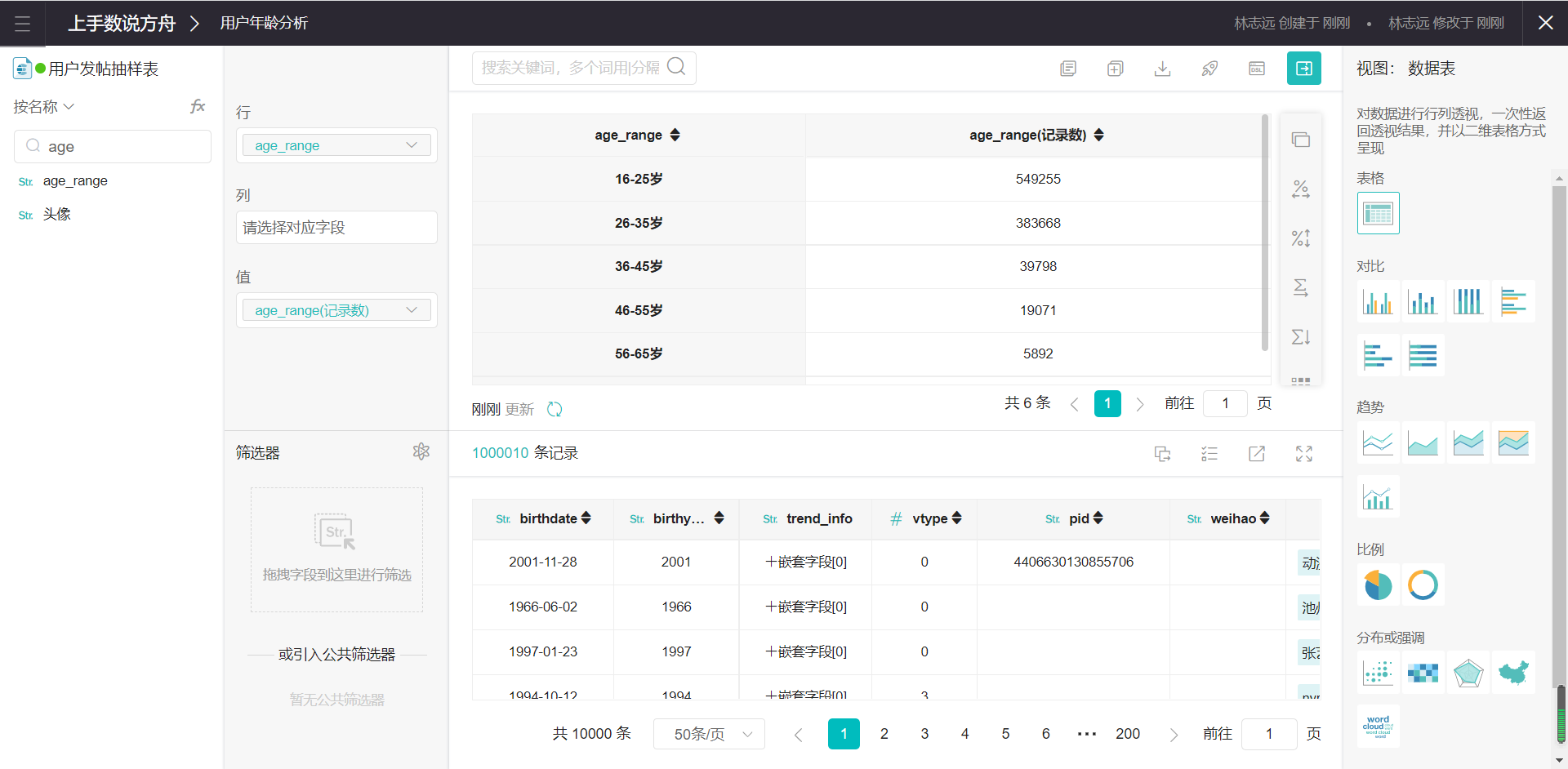This screenshot has width=1568, height=769.
Task: Open the 50条/页 page size dropdown
Action: point(709,734)
